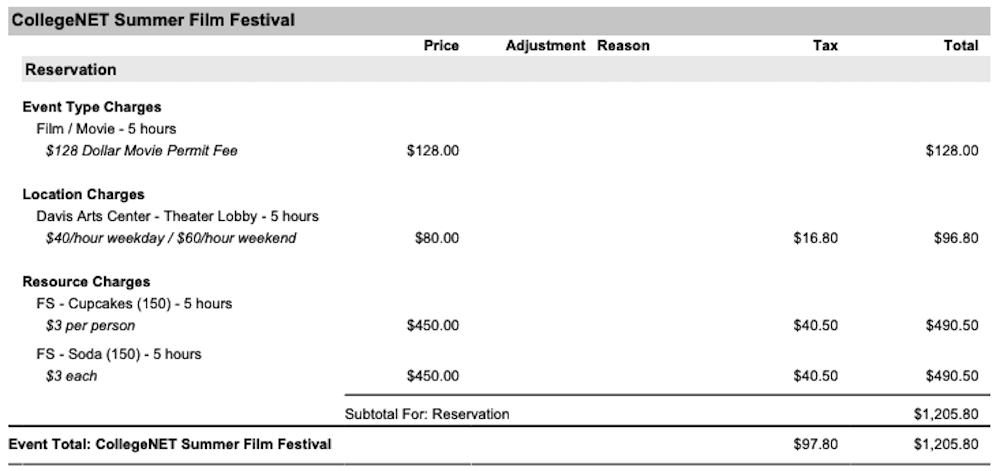The image size is (1000, 471).
Task: Click the Reason column header
Action: (x=623, y=46)
